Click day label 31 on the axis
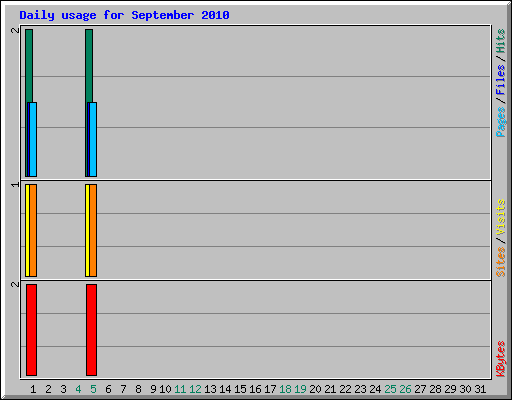 [x=480, y=389]
